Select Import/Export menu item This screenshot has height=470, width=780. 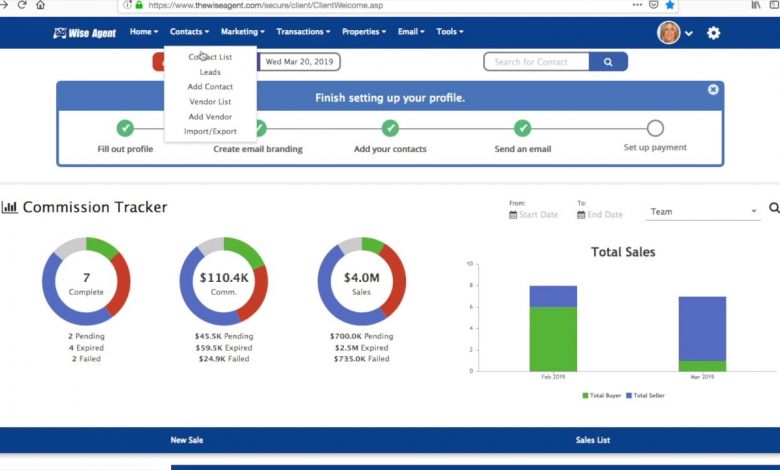pyautogui.click(x=210, y=131)
